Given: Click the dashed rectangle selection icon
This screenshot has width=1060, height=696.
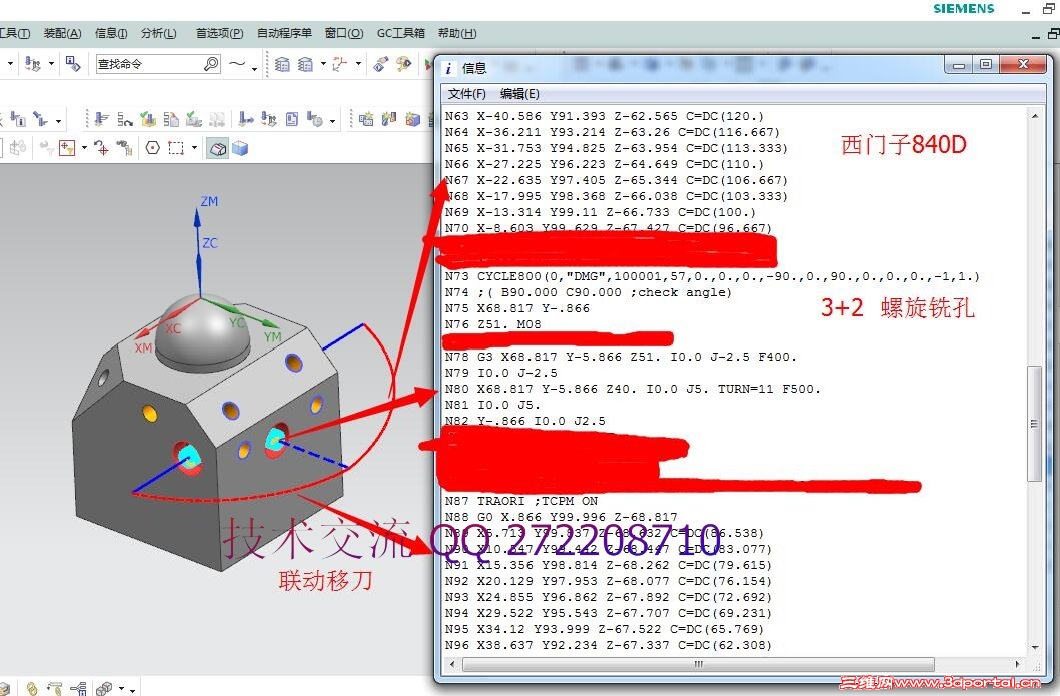Looking at the screenshot, I should pos(176,148).
